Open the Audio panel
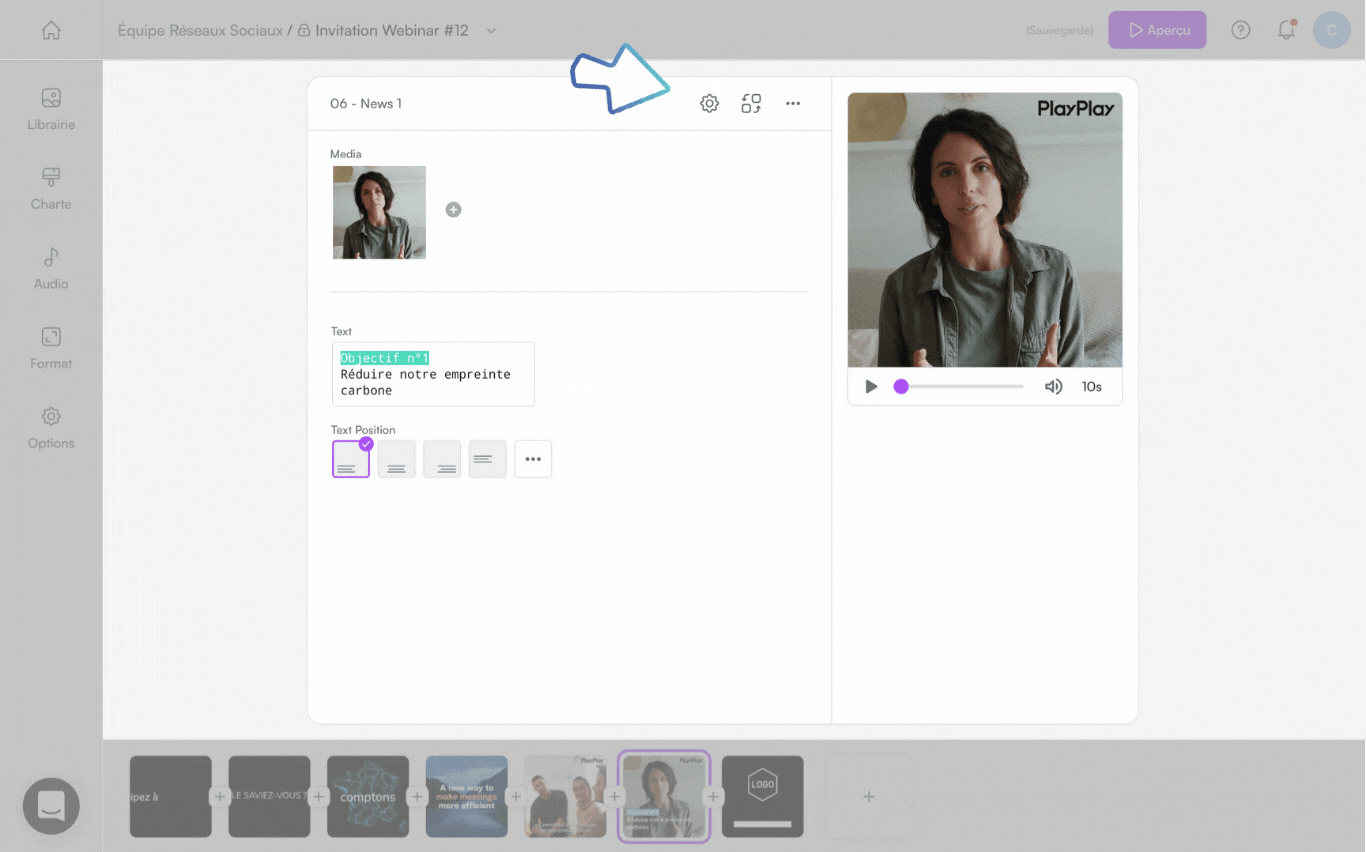 point(51,268)
